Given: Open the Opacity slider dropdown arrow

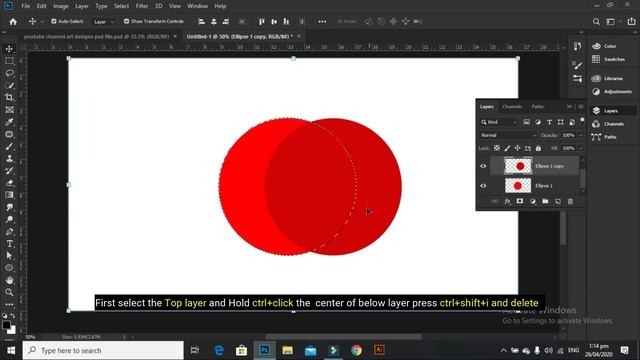Looking at the screenshot, I should tap(581, 135).
